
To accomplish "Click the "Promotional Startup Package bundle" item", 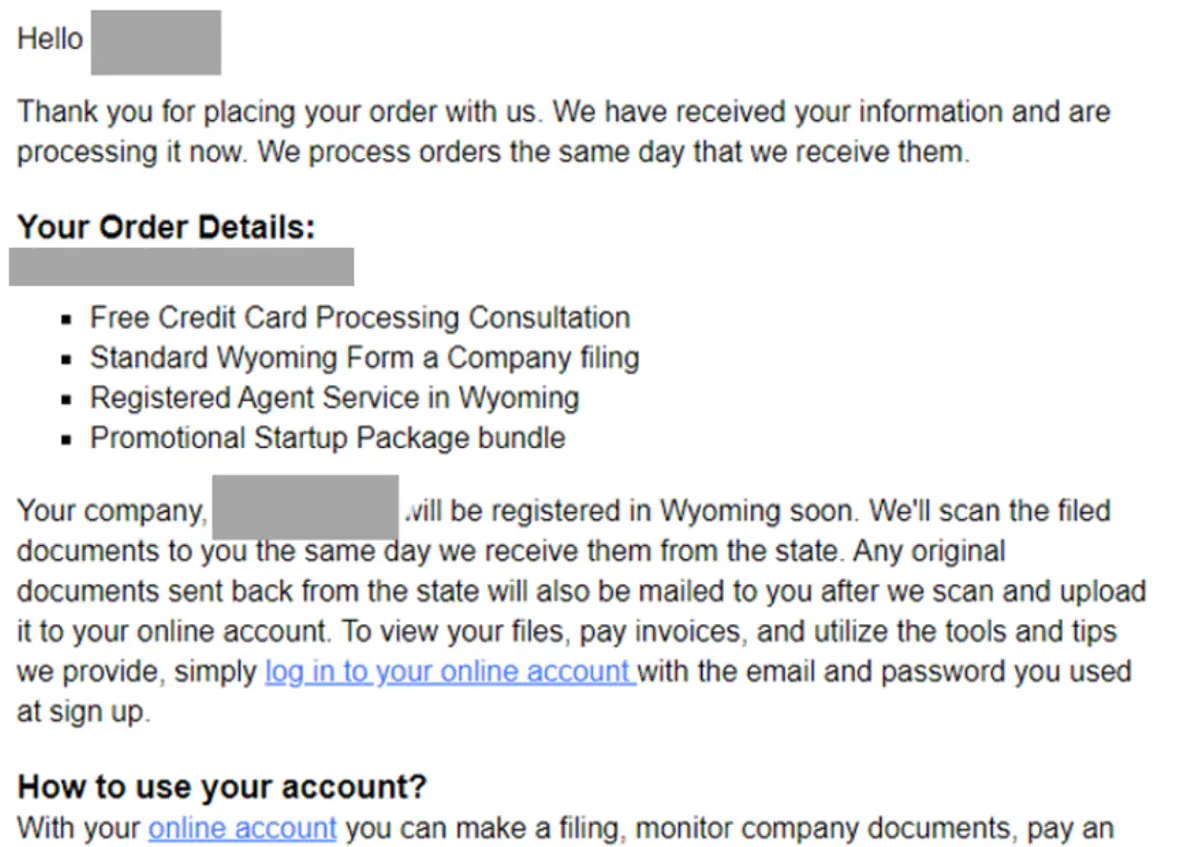I will [327, 438].
